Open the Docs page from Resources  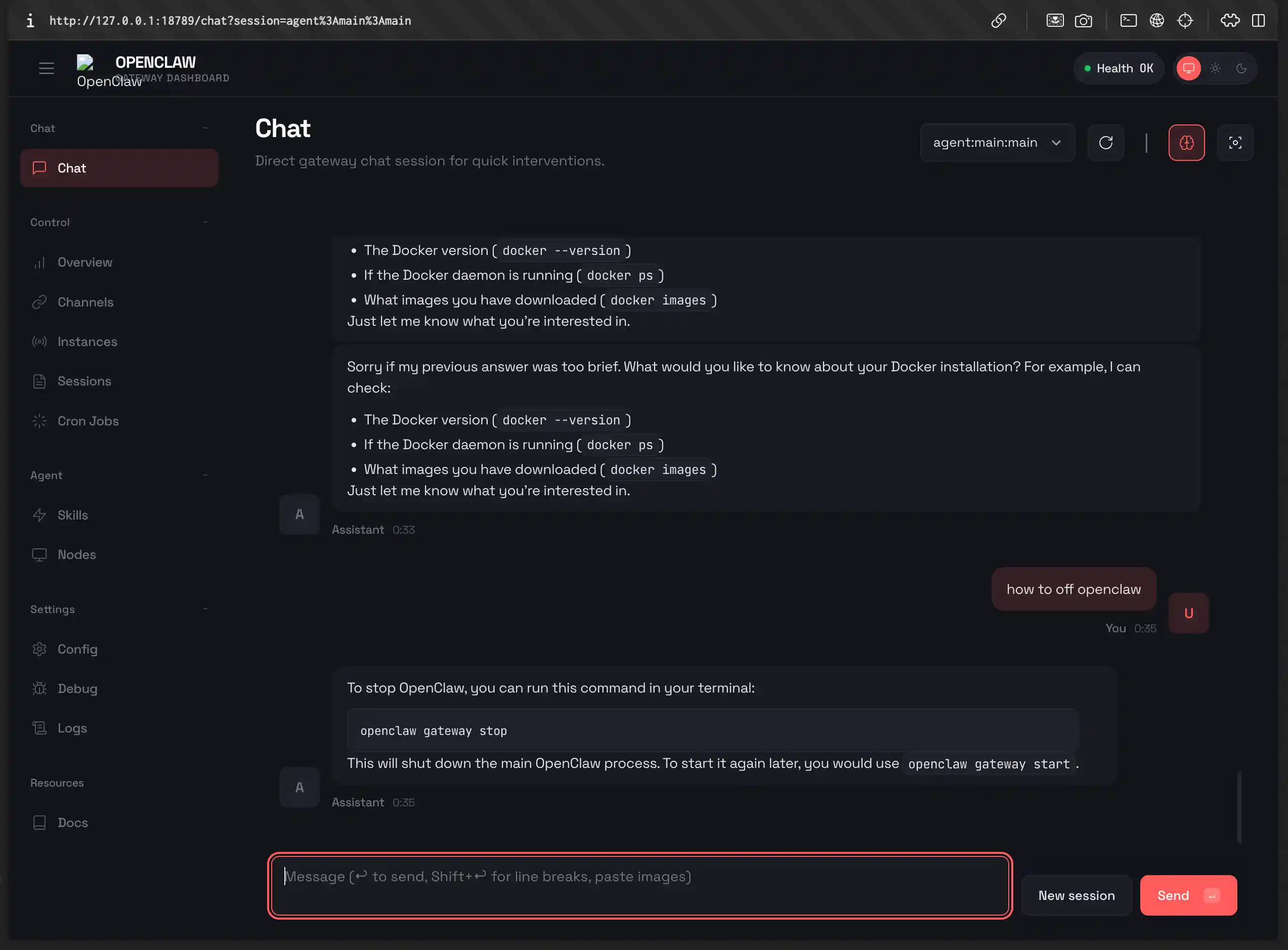point(72,823)
